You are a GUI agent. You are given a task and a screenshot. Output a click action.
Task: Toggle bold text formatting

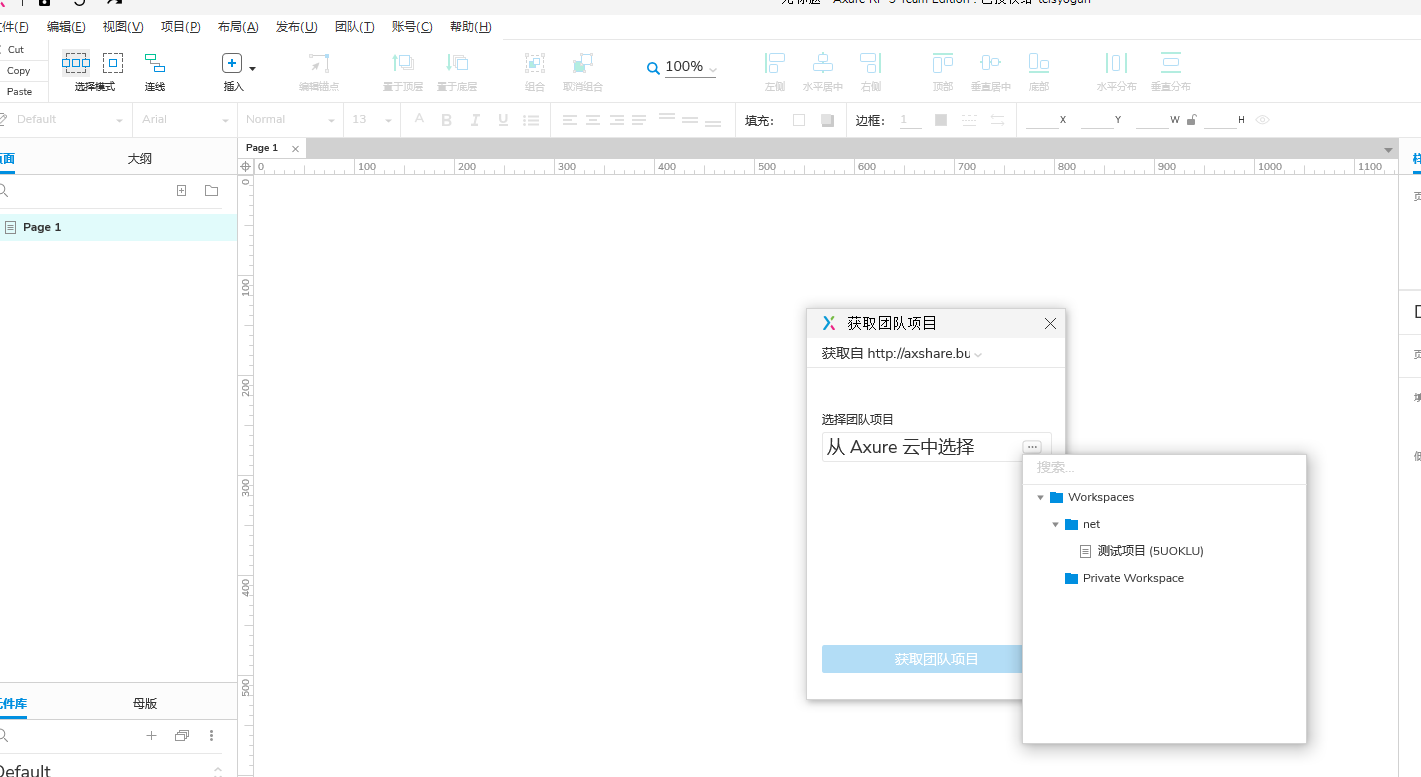tap(447, 120)
